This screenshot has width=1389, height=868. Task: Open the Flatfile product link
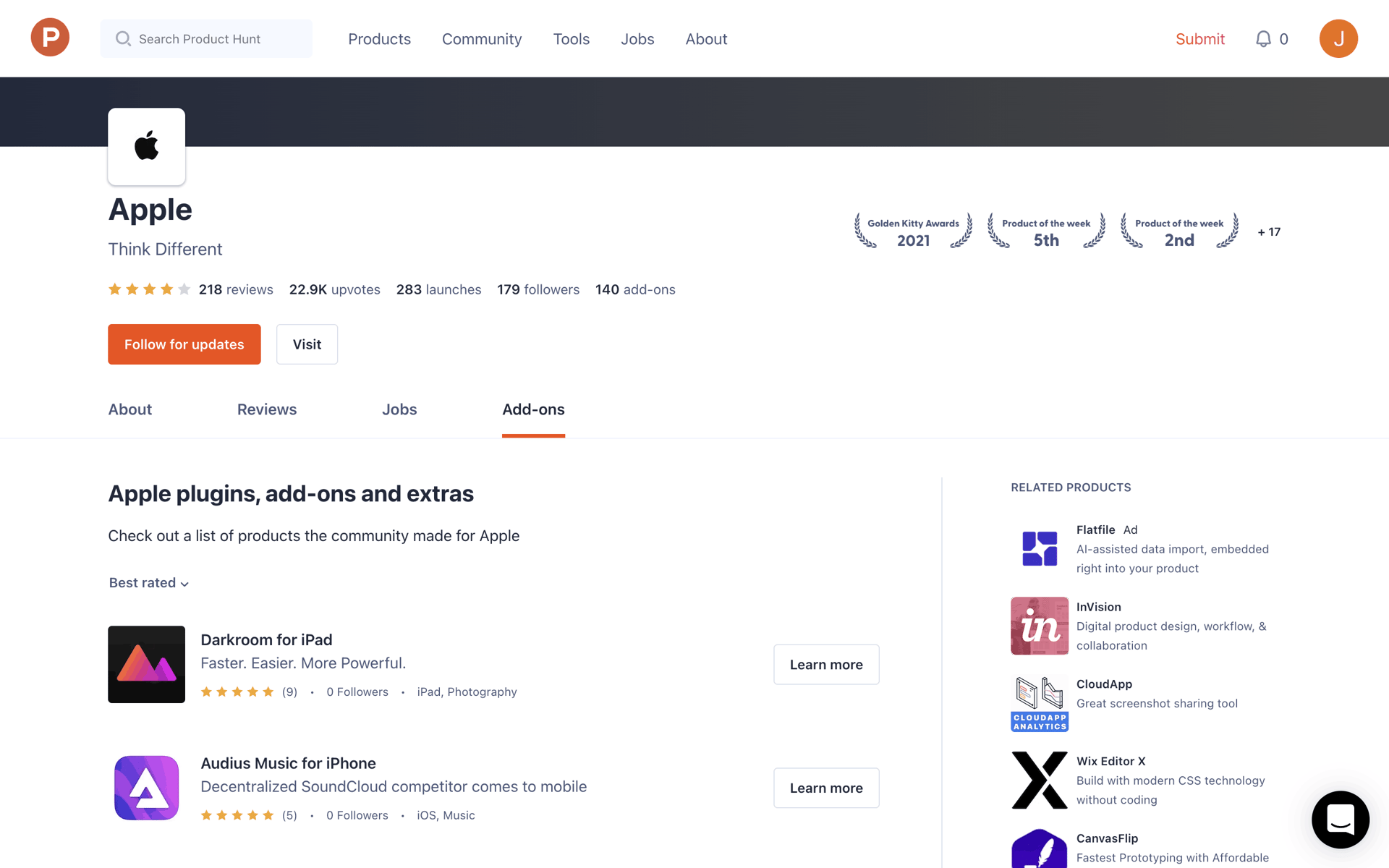click(1095, 529)
